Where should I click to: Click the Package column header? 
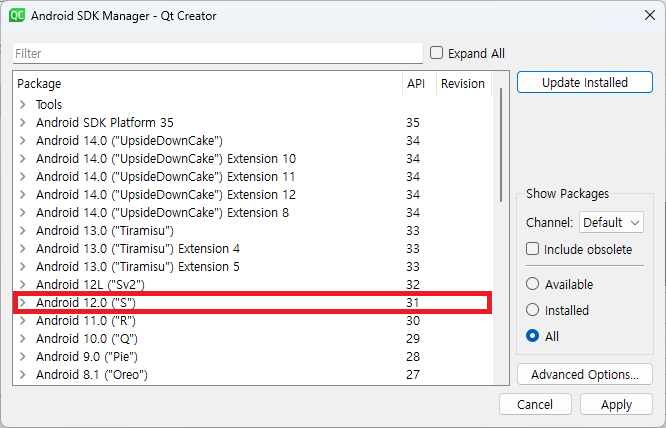pos(208,83)
